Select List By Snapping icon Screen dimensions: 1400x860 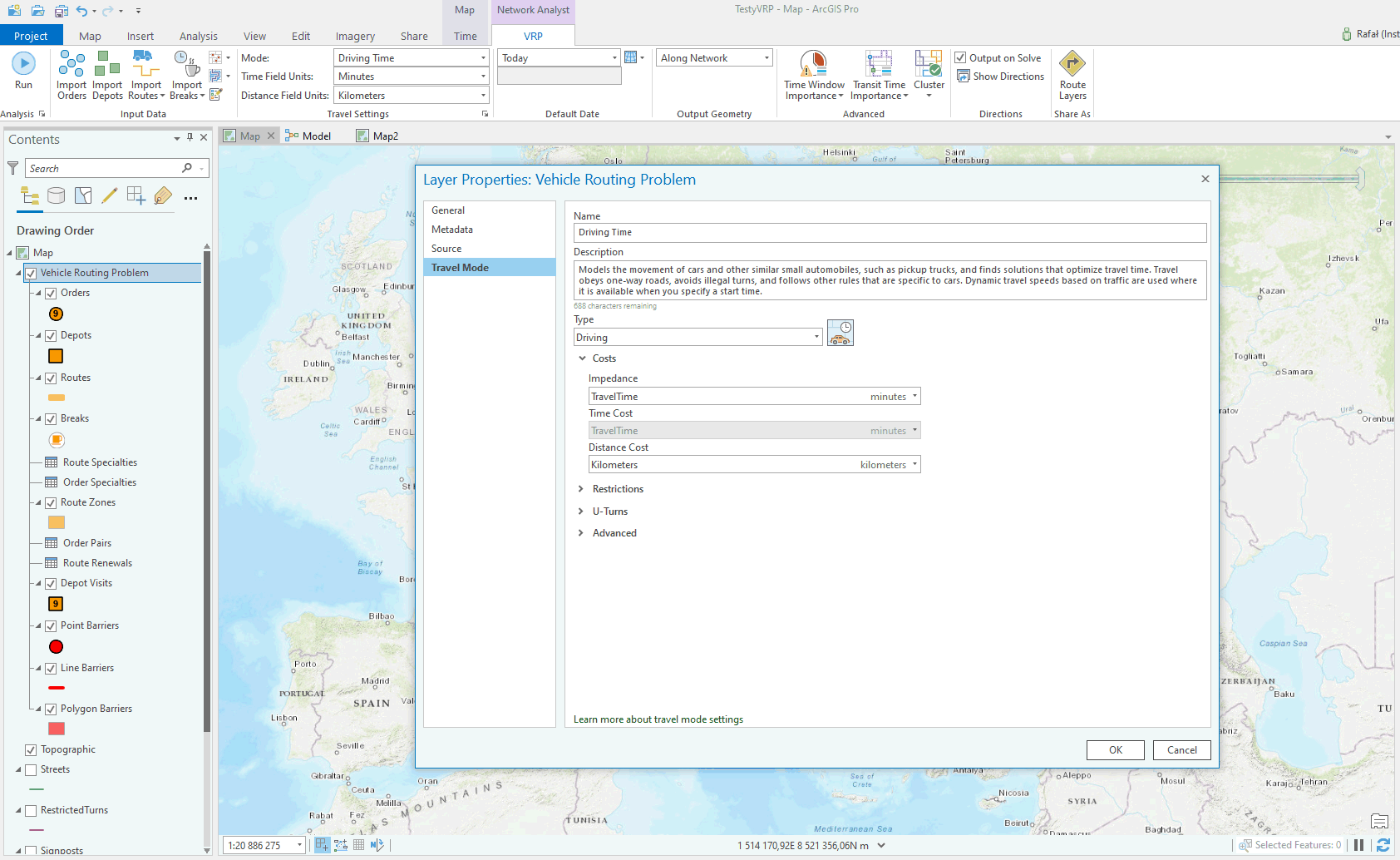tap(136, 196)
